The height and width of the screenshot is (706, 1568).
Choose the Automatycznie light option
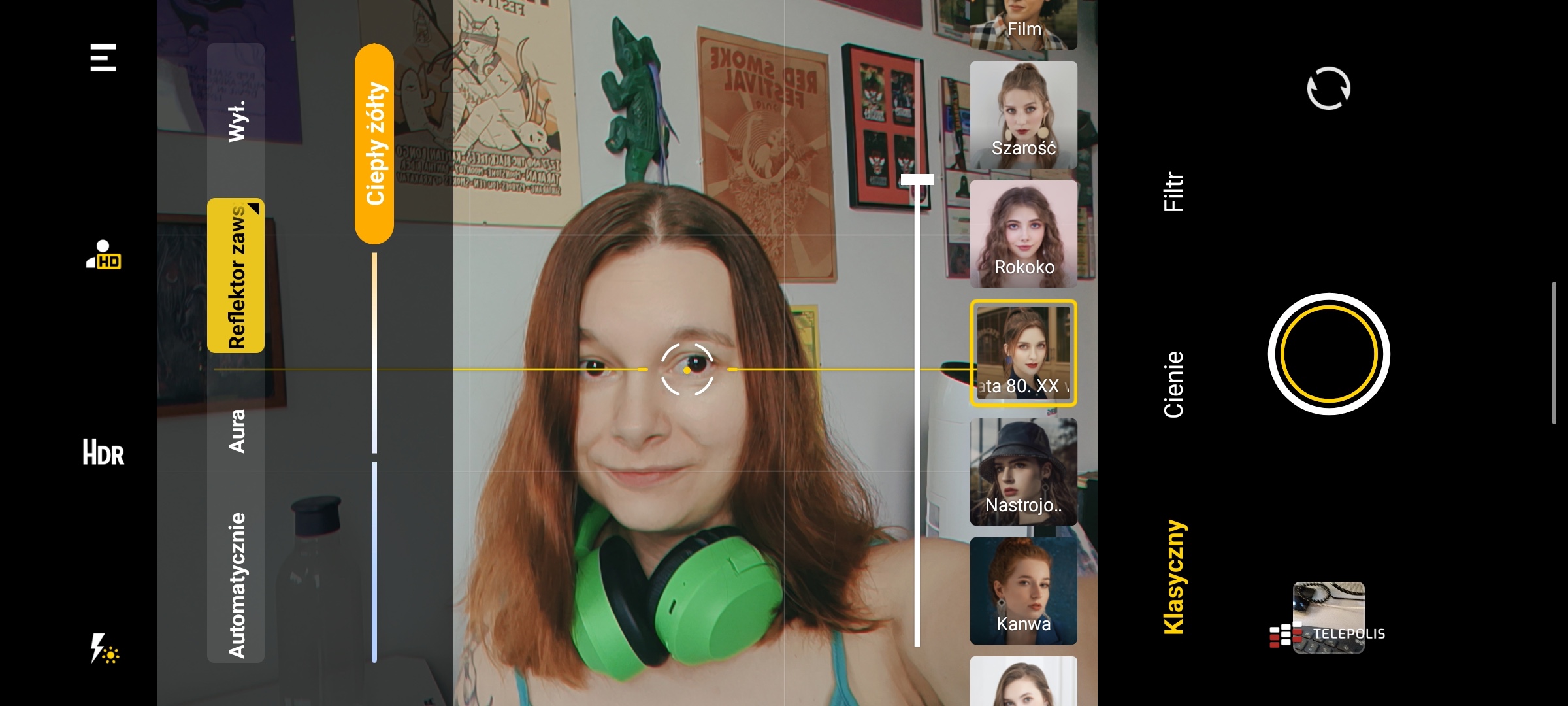237,585
